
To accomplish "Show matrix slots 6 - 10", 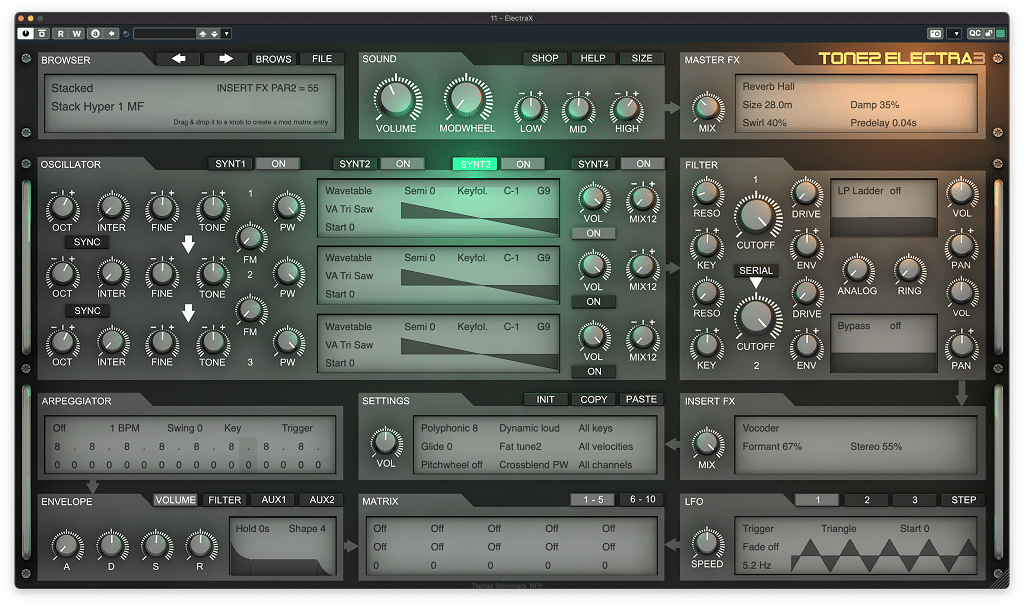I will pyautogui.click(x=643, y=500).
